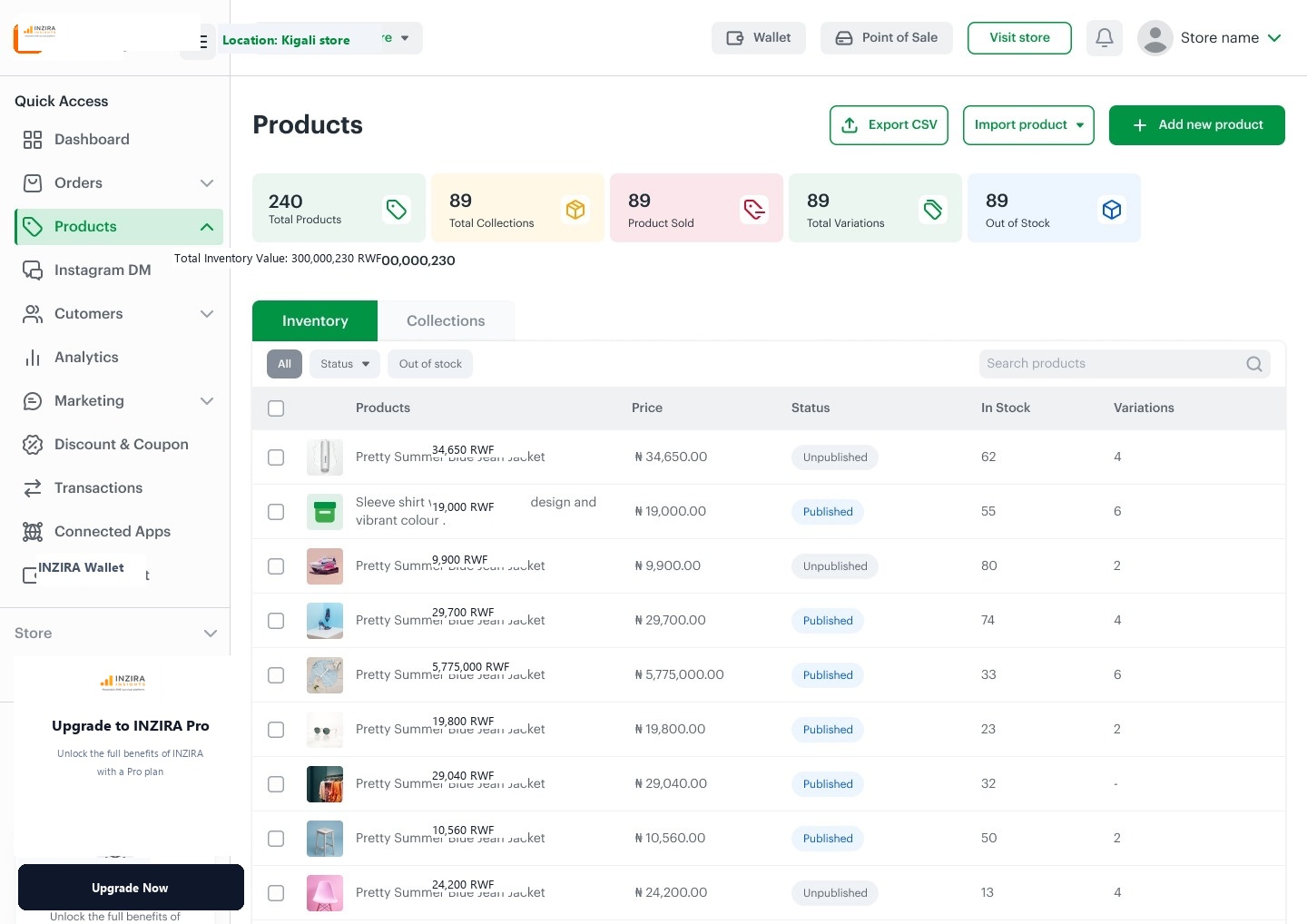Select the Inventory tab
The width and height of the screenshot is (1307, 924).
[315, 321]
